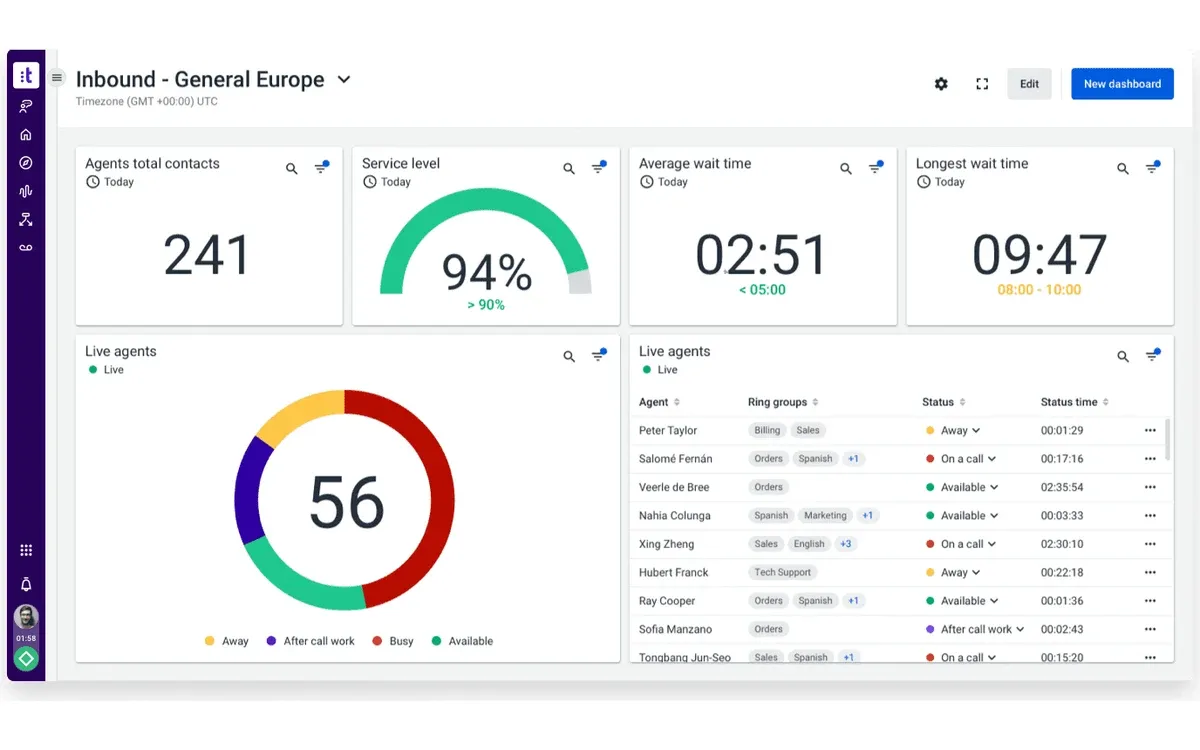Click search icon on Live agents donut widget
Image resolution: width=1200 pixels, height=750 pixels.
(569, 356)
